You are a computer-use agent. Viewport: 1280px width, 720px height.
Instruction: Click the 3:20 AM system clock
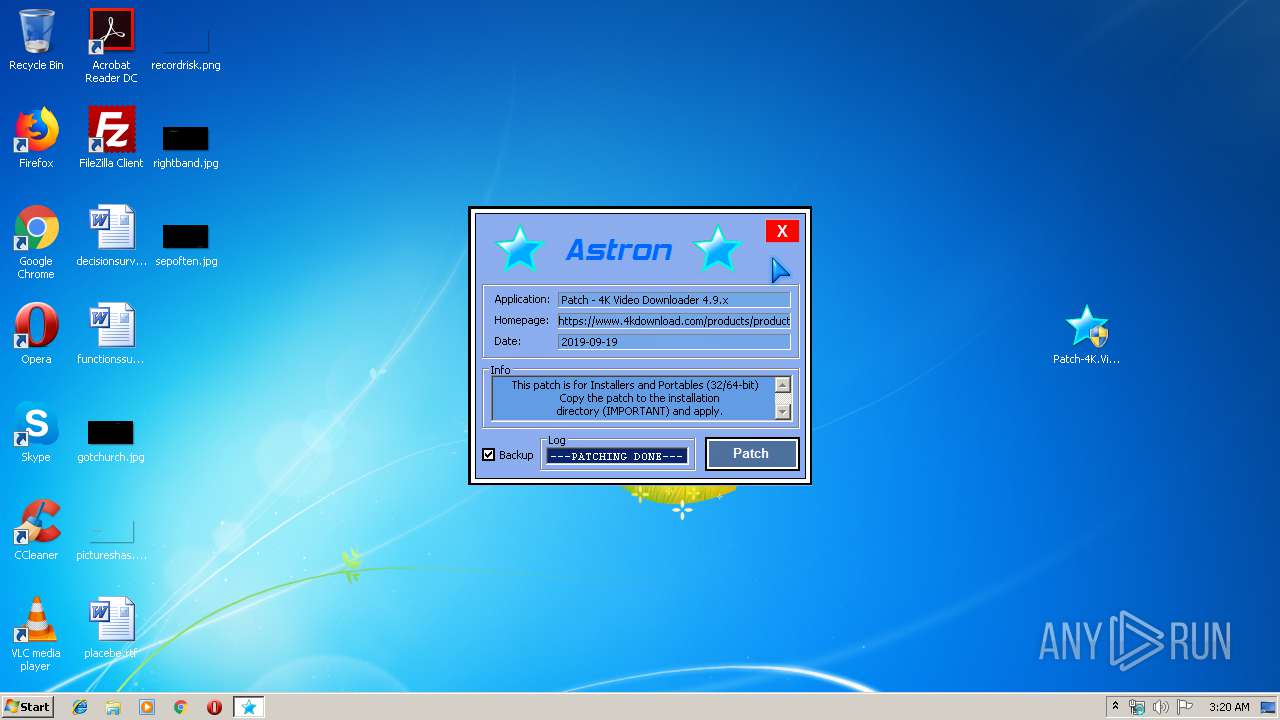click(x=1229, y=707)
